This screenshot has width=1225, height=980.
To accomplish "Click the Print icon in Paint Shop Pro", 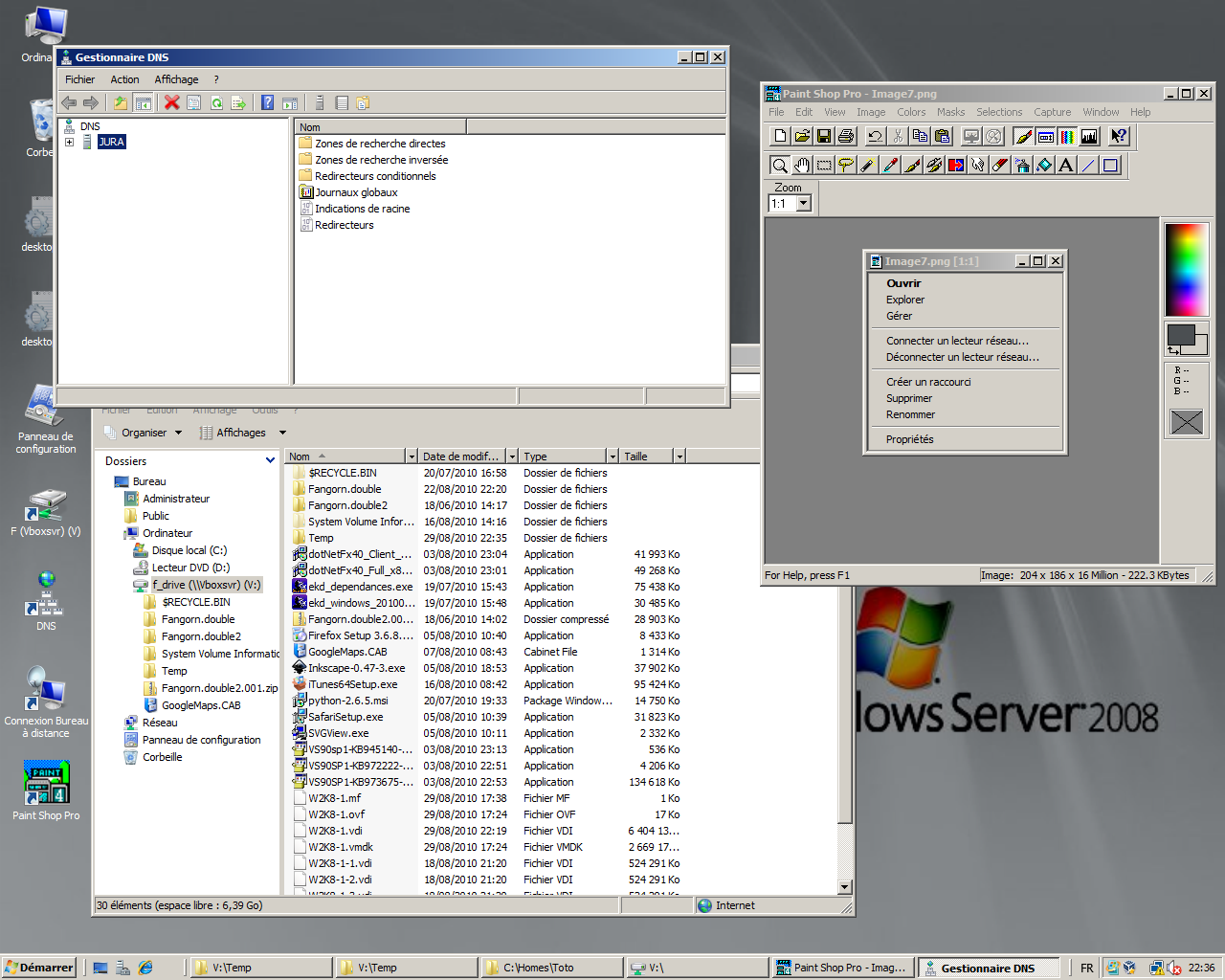I will [846, 137].
